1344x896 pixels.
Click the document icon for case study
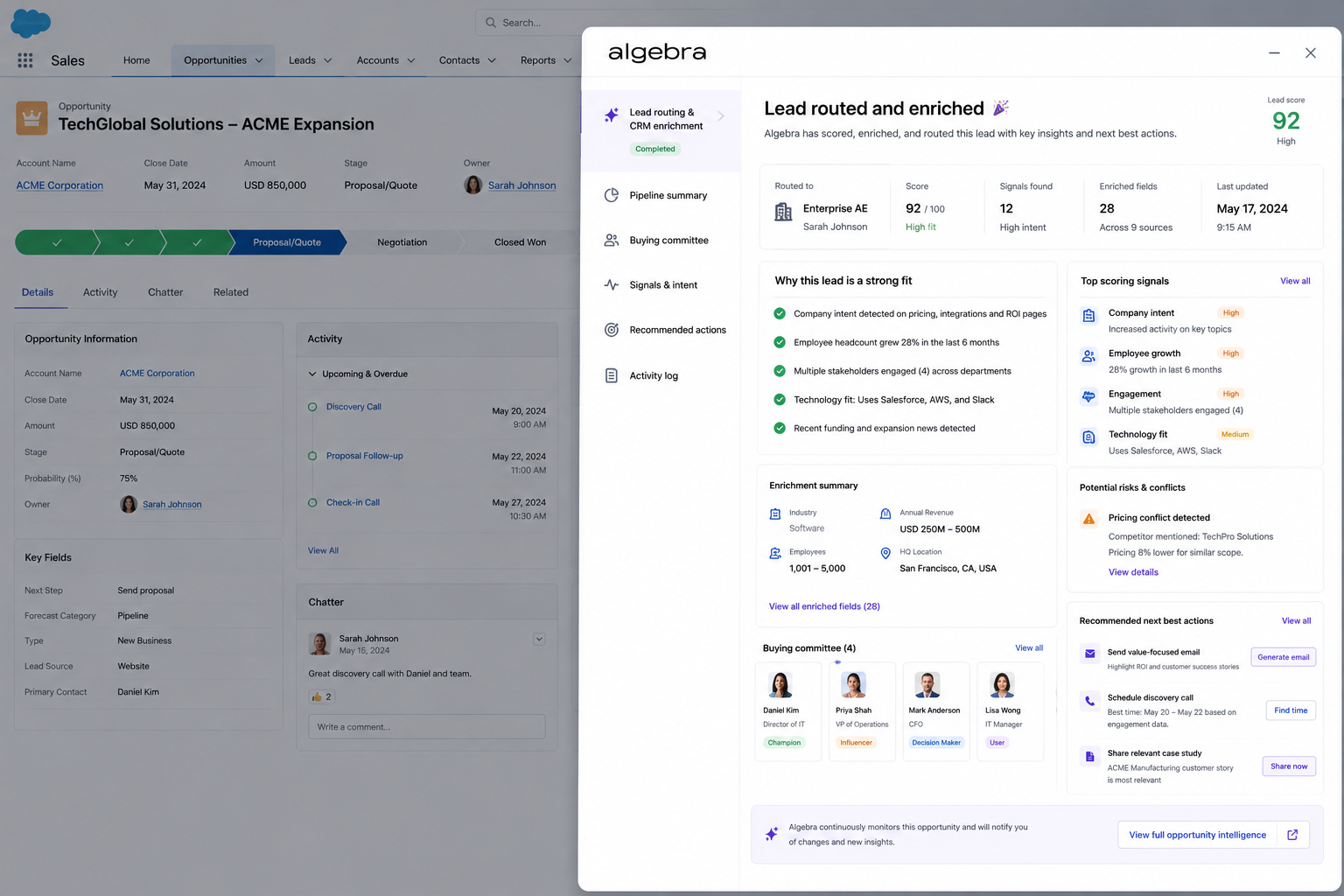[x=1089, y=756]
